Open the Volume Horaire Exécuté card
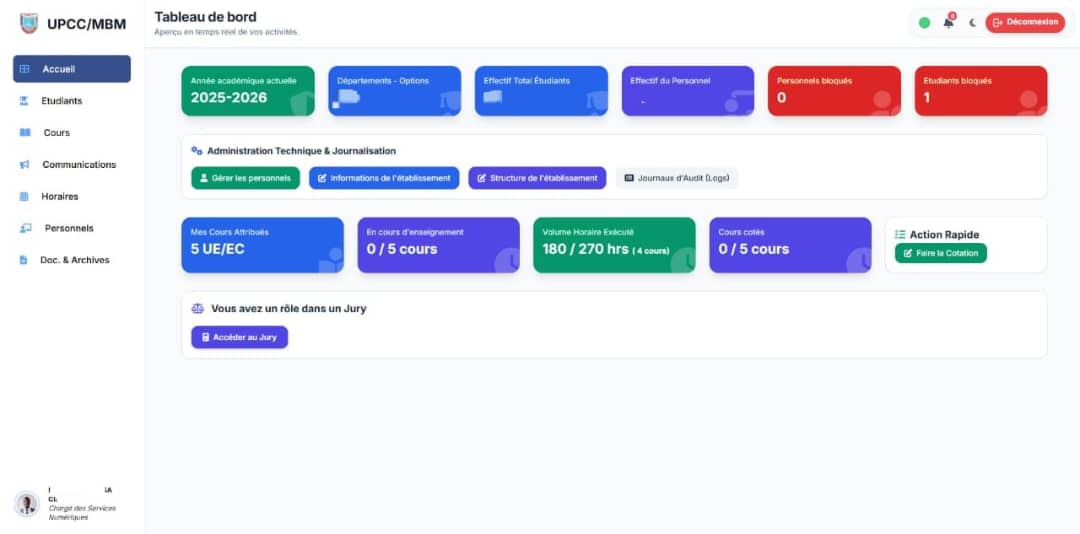Image resolution: width=1080 pixels, height=534 pixels. click(614, 245)
